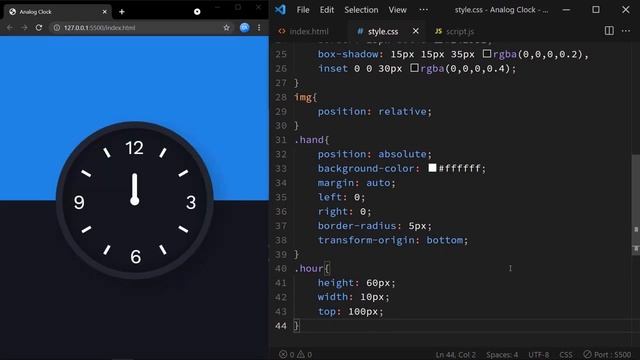Open a new browser tab
Viewport: 640px width, 360px height.
pos(122,12)
